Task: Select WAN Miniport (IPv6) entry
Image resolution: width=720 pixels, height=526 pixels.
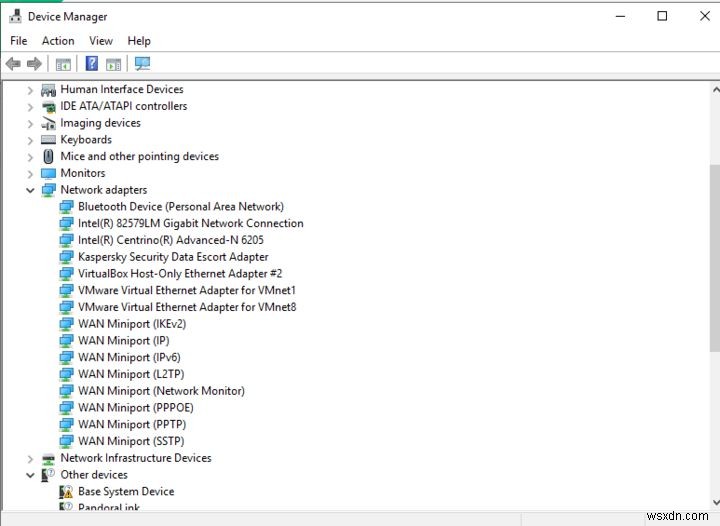Action: tap(129, 358)
